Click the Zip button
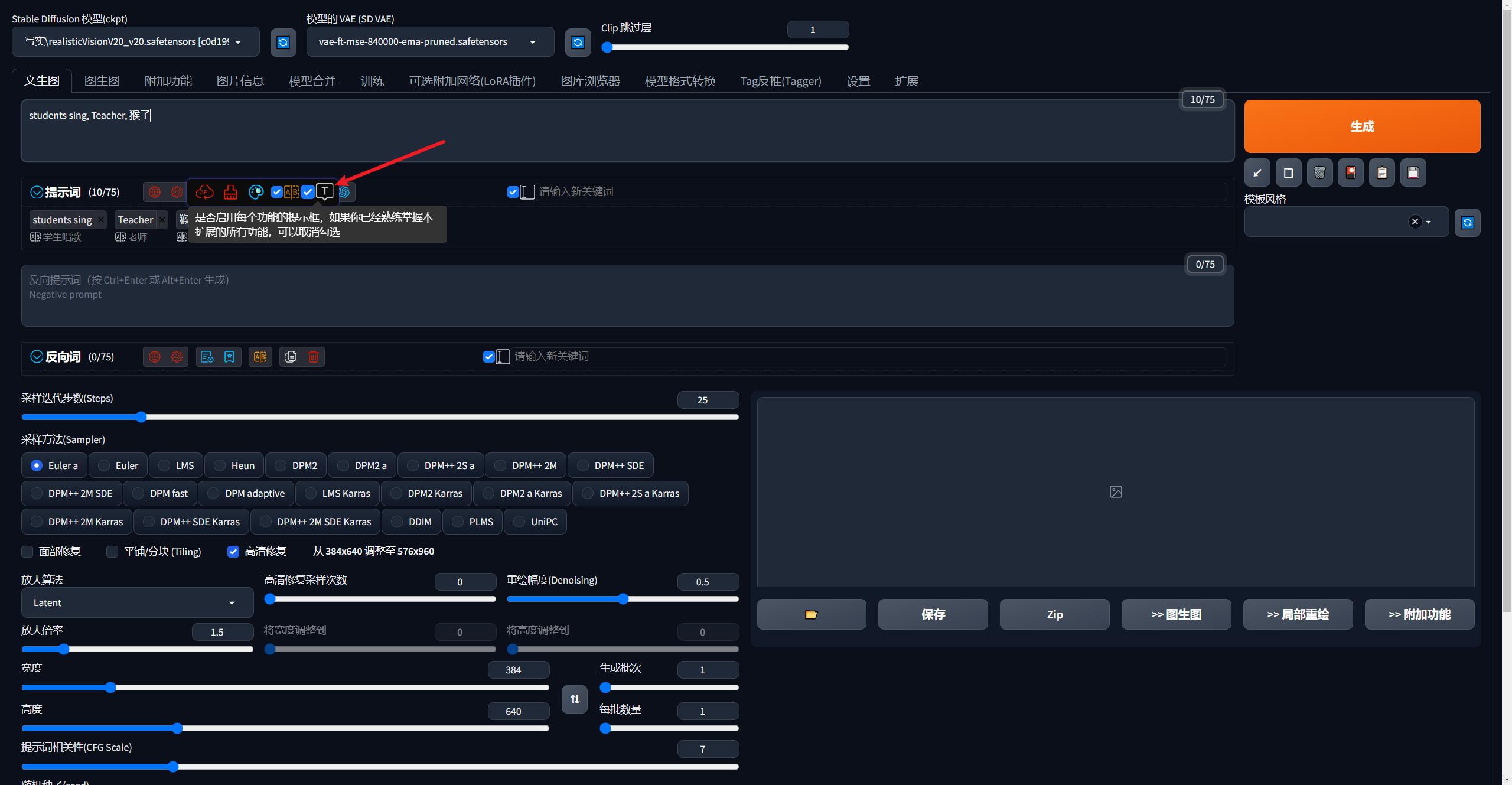This screenshot has height=785, width=1512. (x=1054, y=614)
